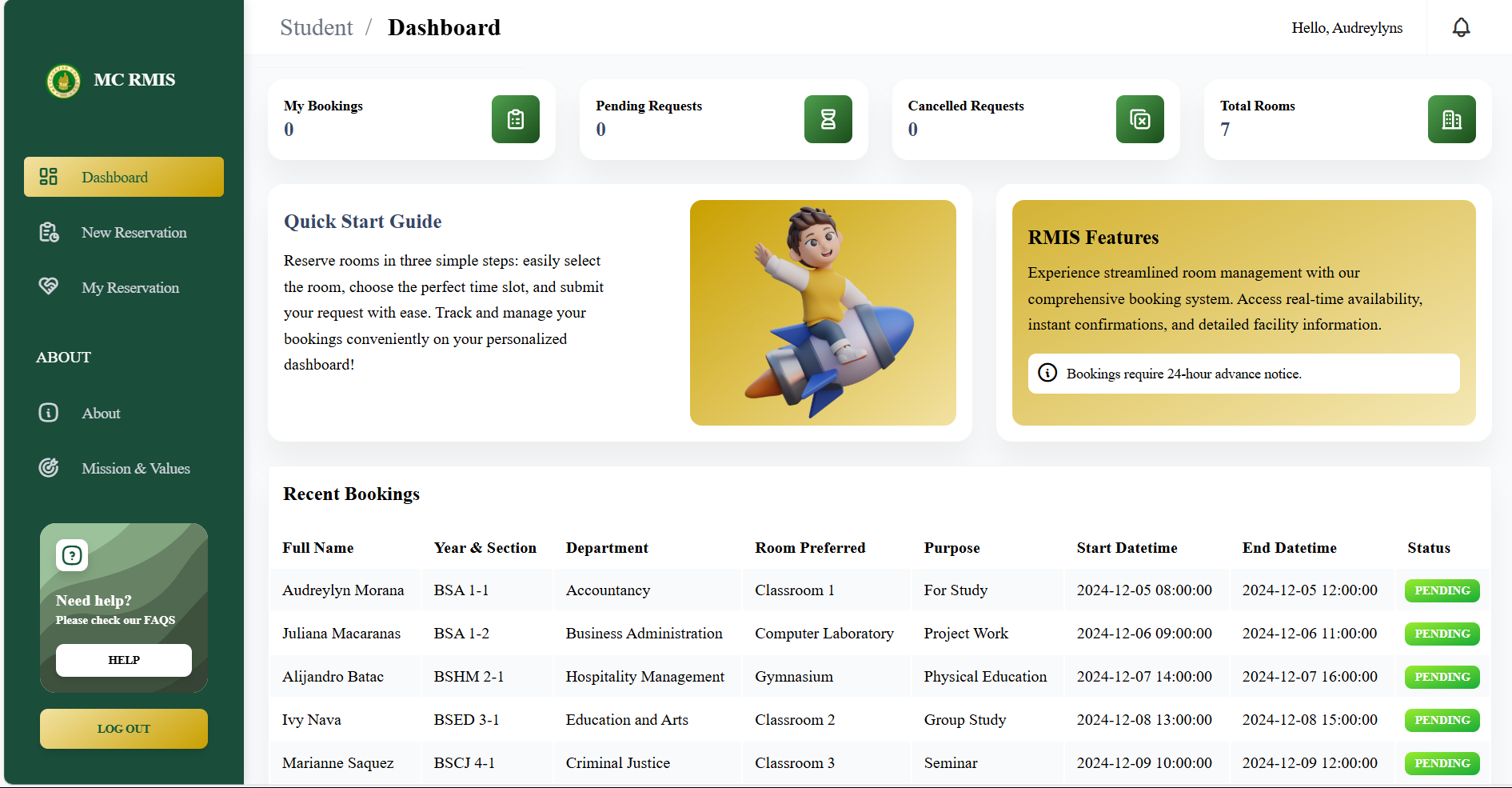This screenshot has height=788, width=1512.
Task: Click the 24-hour advance notice banner
Action: 1244,374
